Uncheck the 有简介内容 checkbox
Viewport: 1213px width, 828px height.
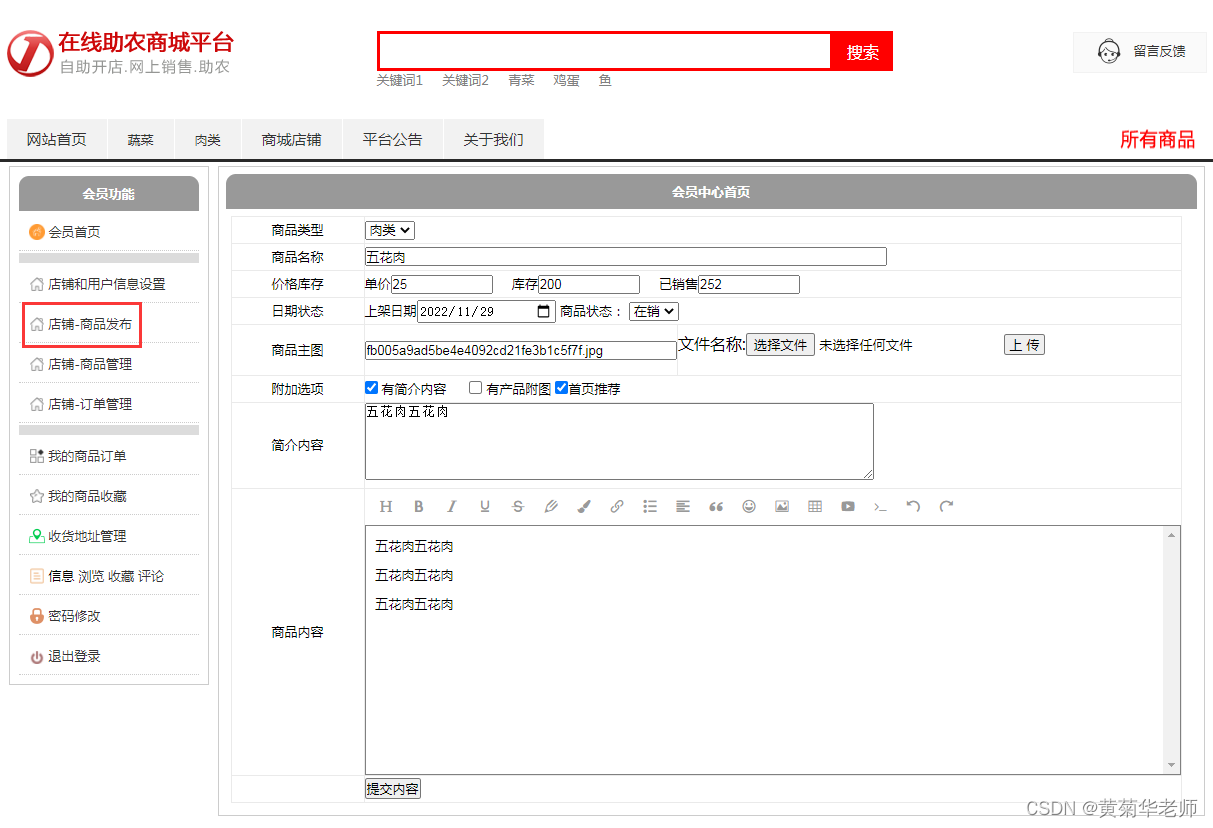[x=372, y=387]
